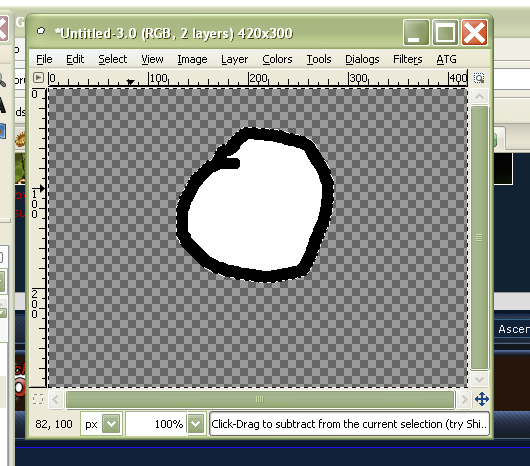Click the vertical scrollbar down arrow
This screenshot has width=530, height=466.
click(479, 379)
